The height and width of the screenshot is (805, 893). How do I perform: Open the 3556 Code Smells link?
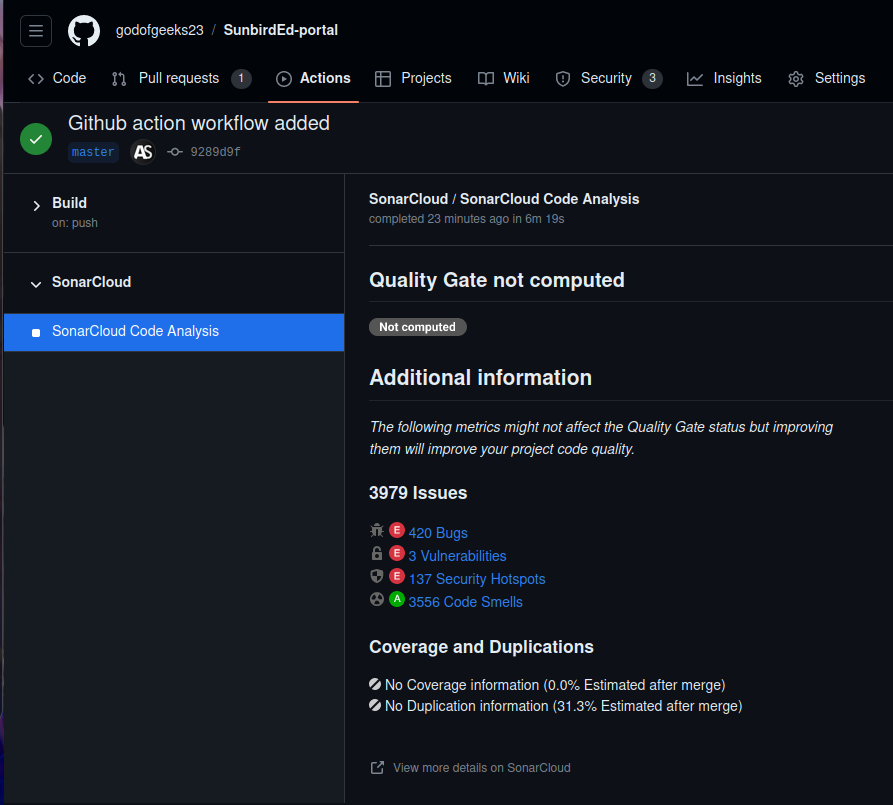click(465, 601)
